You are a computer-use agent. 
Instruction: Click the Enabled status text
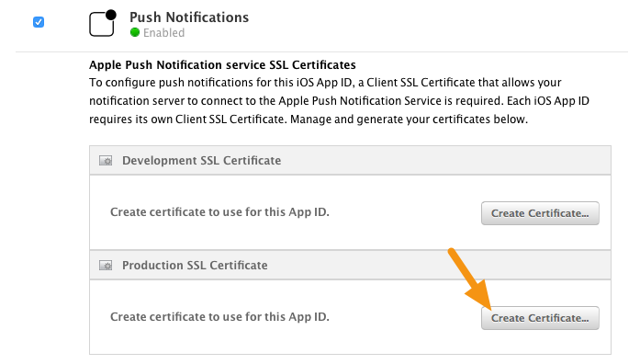point(164,33)
